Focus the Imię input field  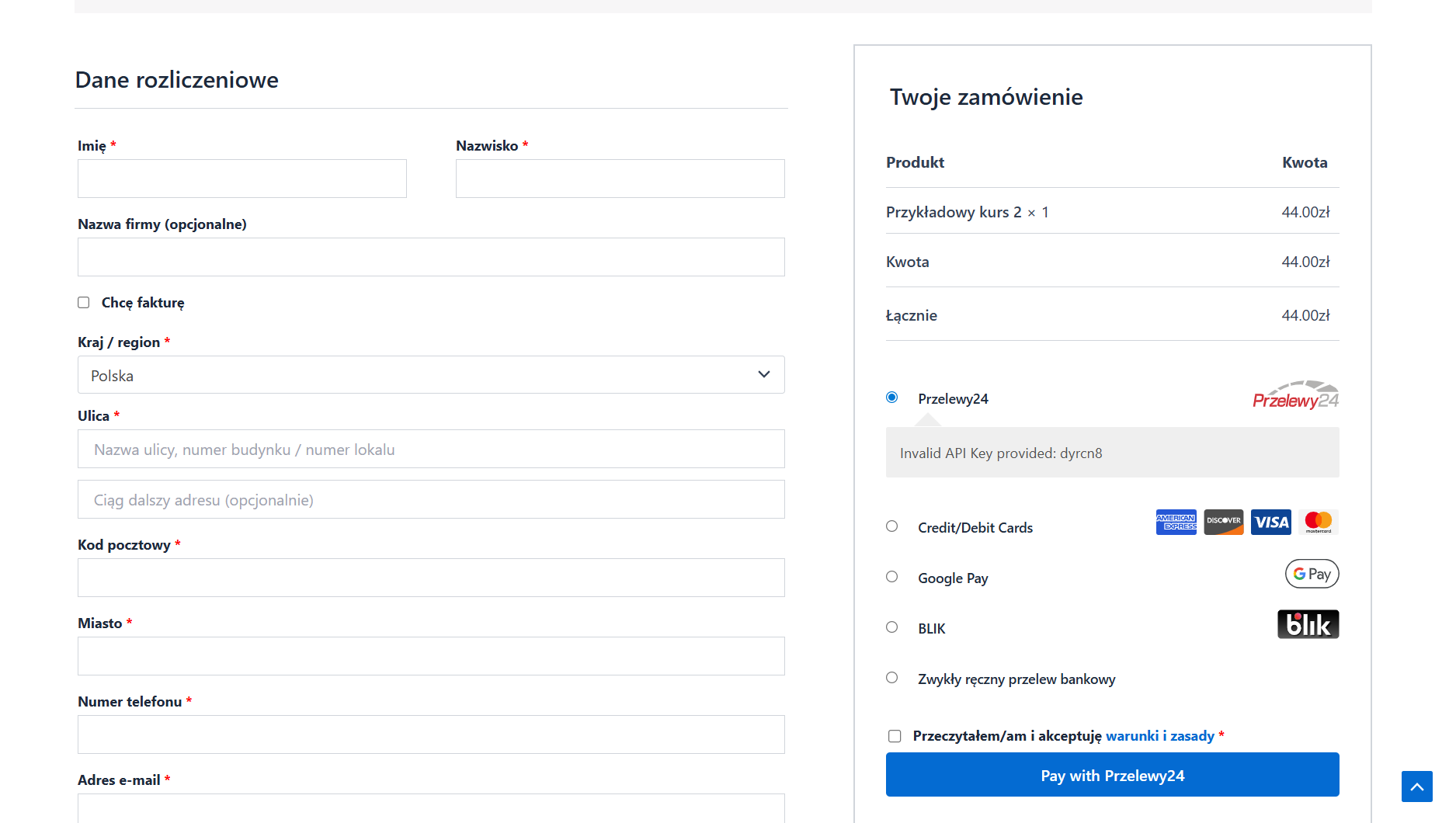[x=242, y=179]
